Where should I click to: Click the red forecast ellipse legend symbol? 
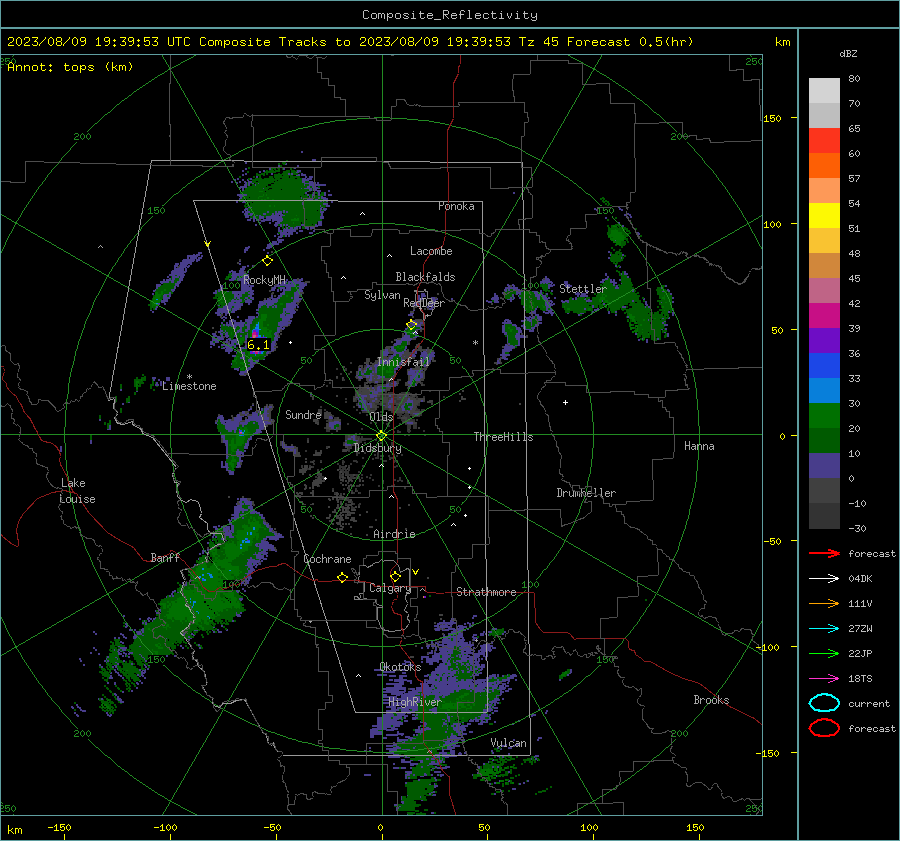tap(824, 728)
